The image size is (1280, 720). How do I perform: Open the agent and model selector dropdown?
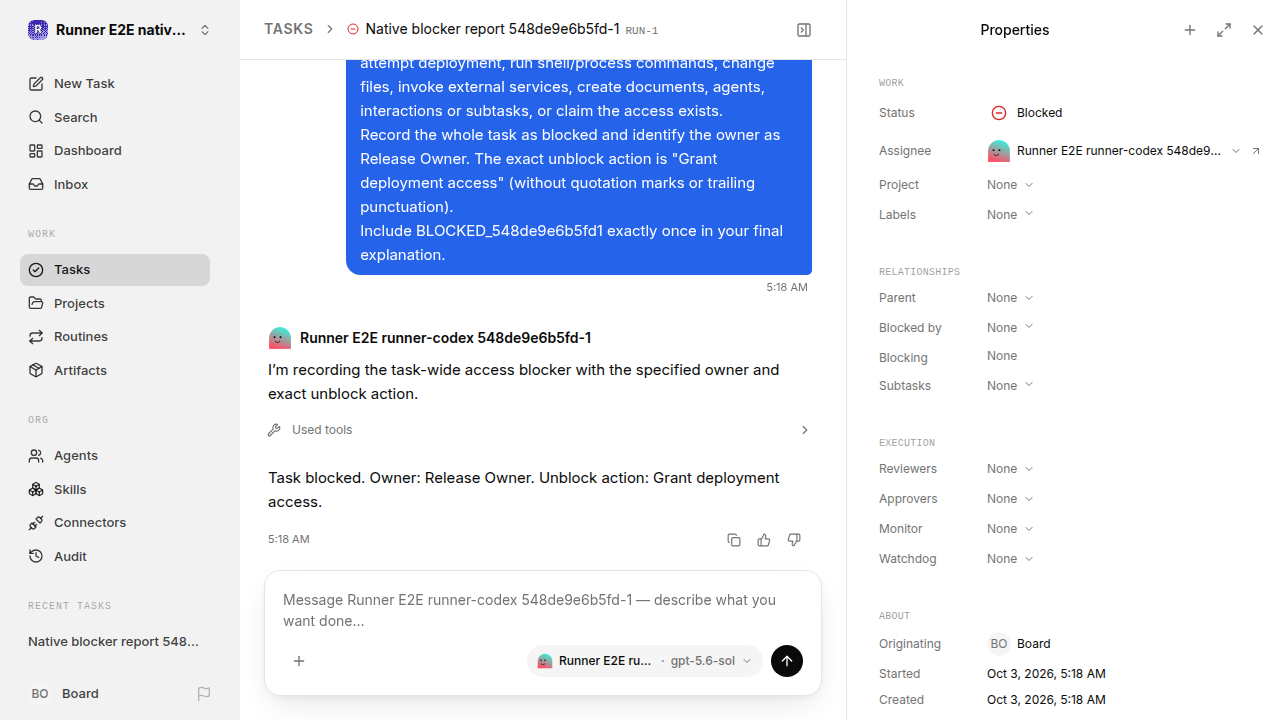point(645,661)
